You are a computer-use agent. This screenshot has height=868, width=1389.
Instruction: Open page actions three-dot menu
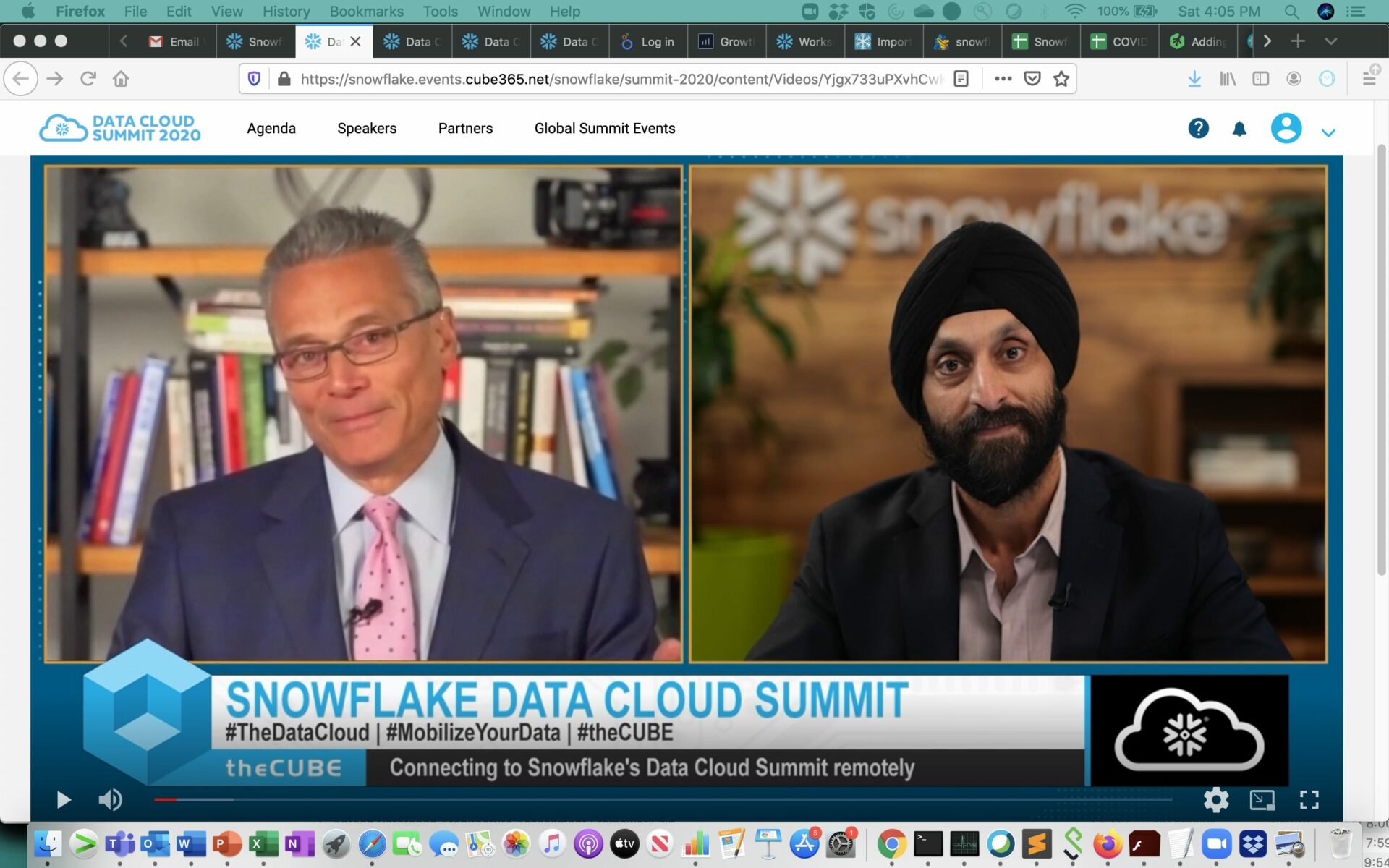tap(1003, 79)
